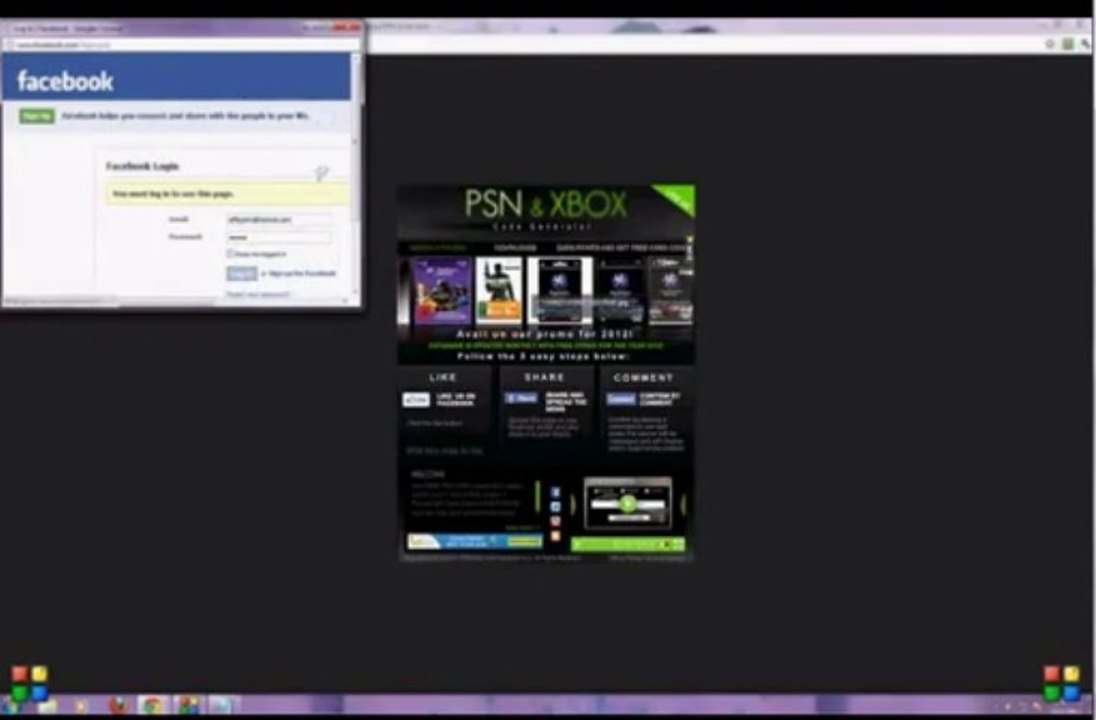Click the Facebook Share button under SHARE step
This screenshot has width=1096, height=720.
[521, 398]
